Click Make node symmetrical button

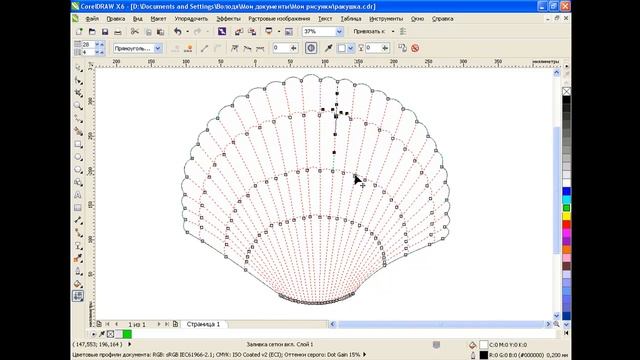click(x=260, y=48)
